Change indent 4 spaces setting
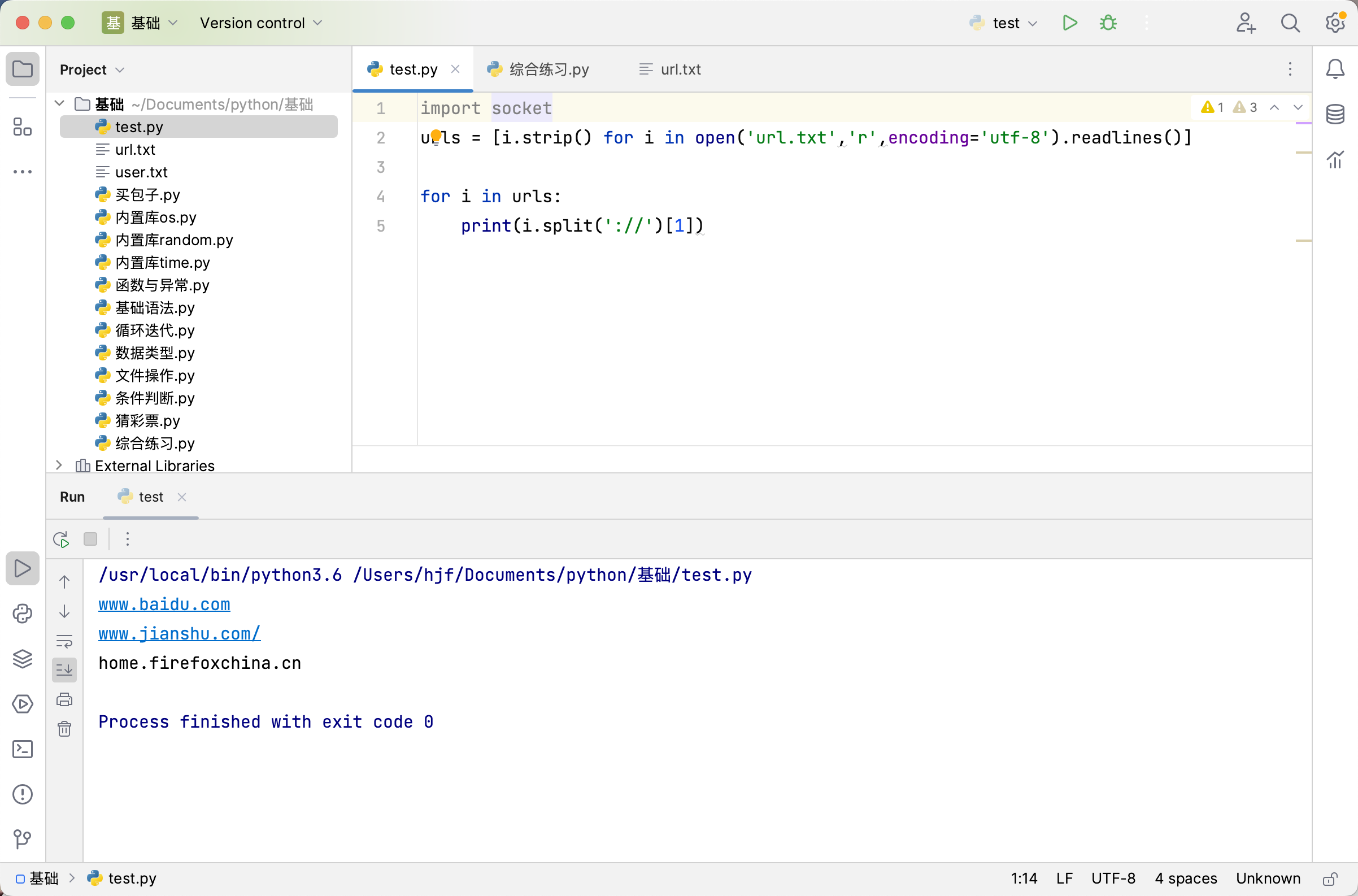This screenshot has width=1358, height=896. click(x=1186, y=878)
